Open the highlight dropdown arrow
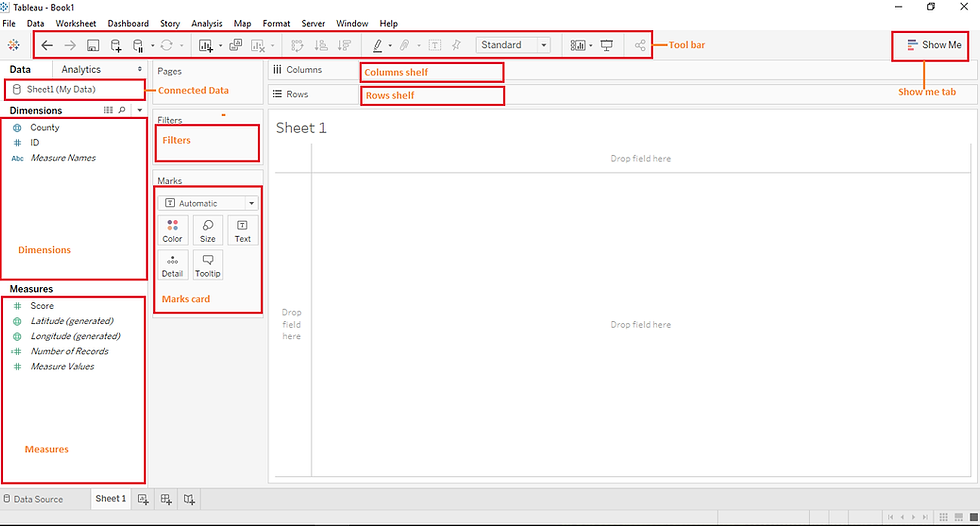Viewport: 980px width, 526px height. click(x=390, y=46)
